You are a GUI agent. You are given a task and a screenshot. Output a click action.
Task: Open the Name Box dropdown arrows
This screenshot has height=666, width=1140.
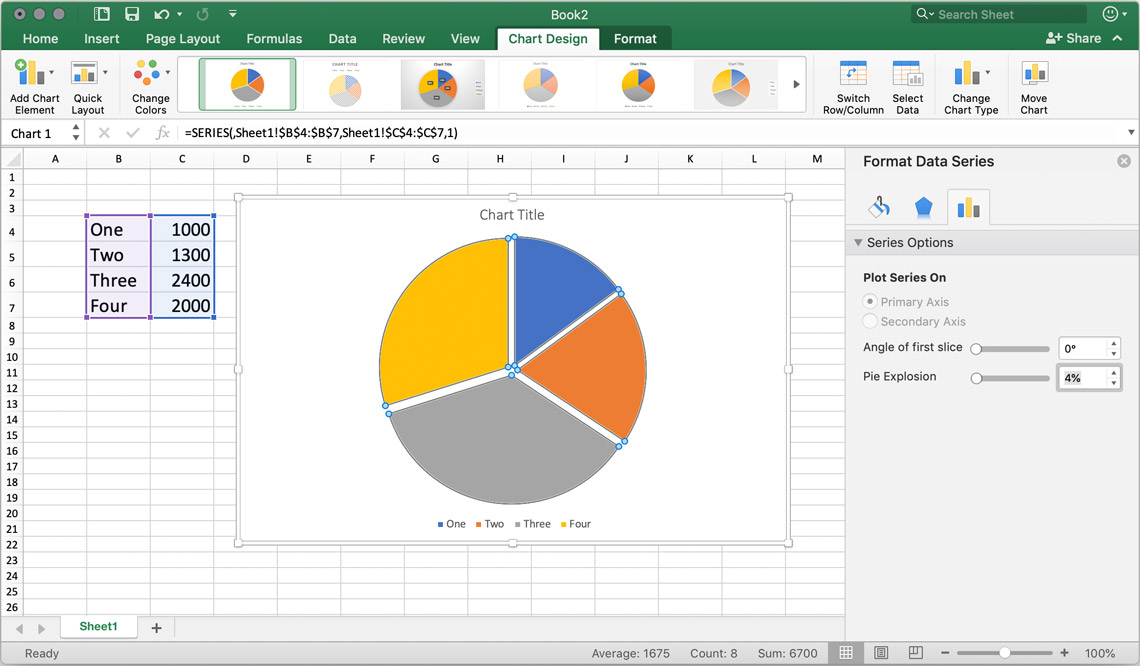(76, 132)
